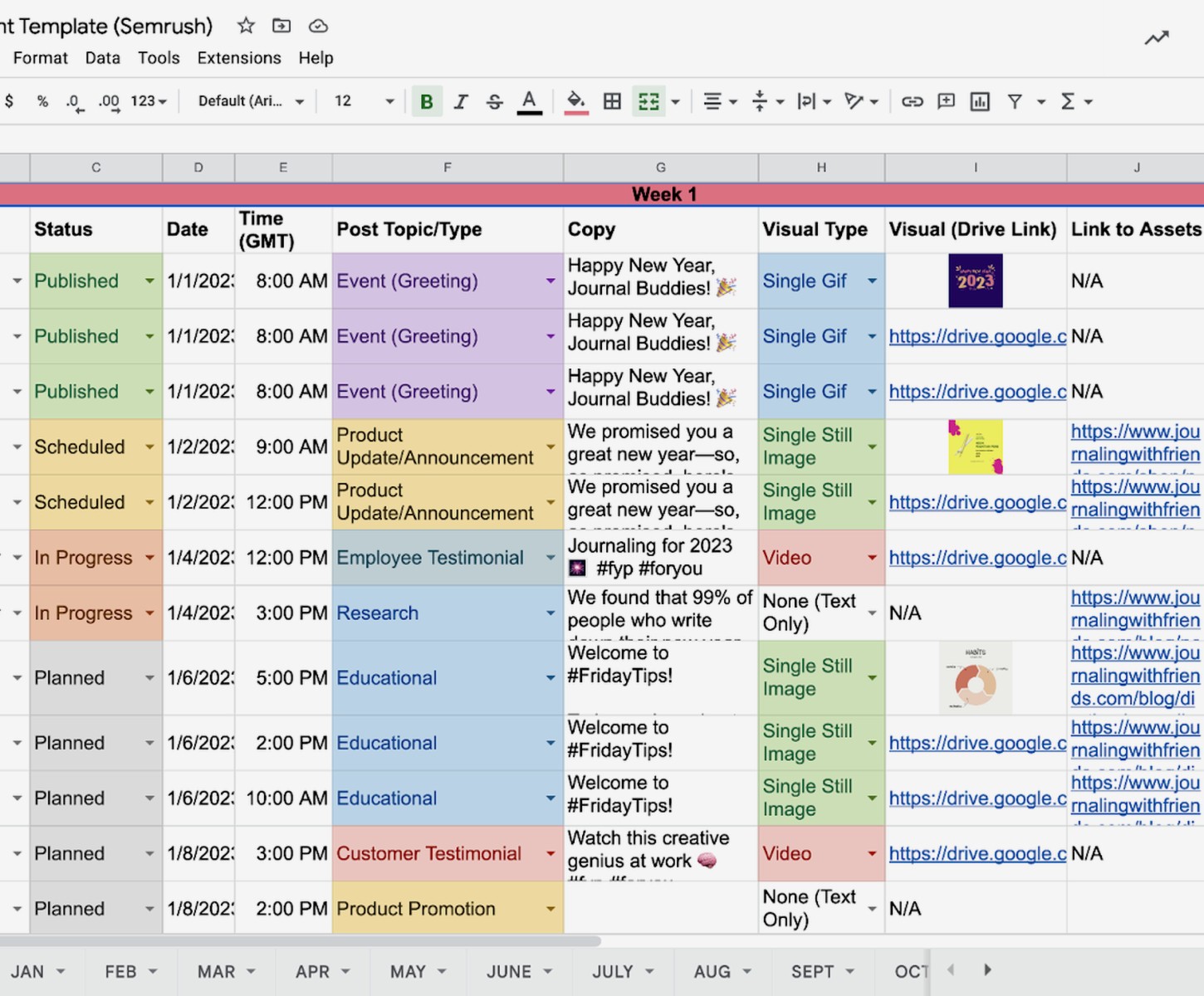Image resolution: width=1204 pixels, height=996 pixels.
Task: Star this spreadsheet
Action: [245, 26]
